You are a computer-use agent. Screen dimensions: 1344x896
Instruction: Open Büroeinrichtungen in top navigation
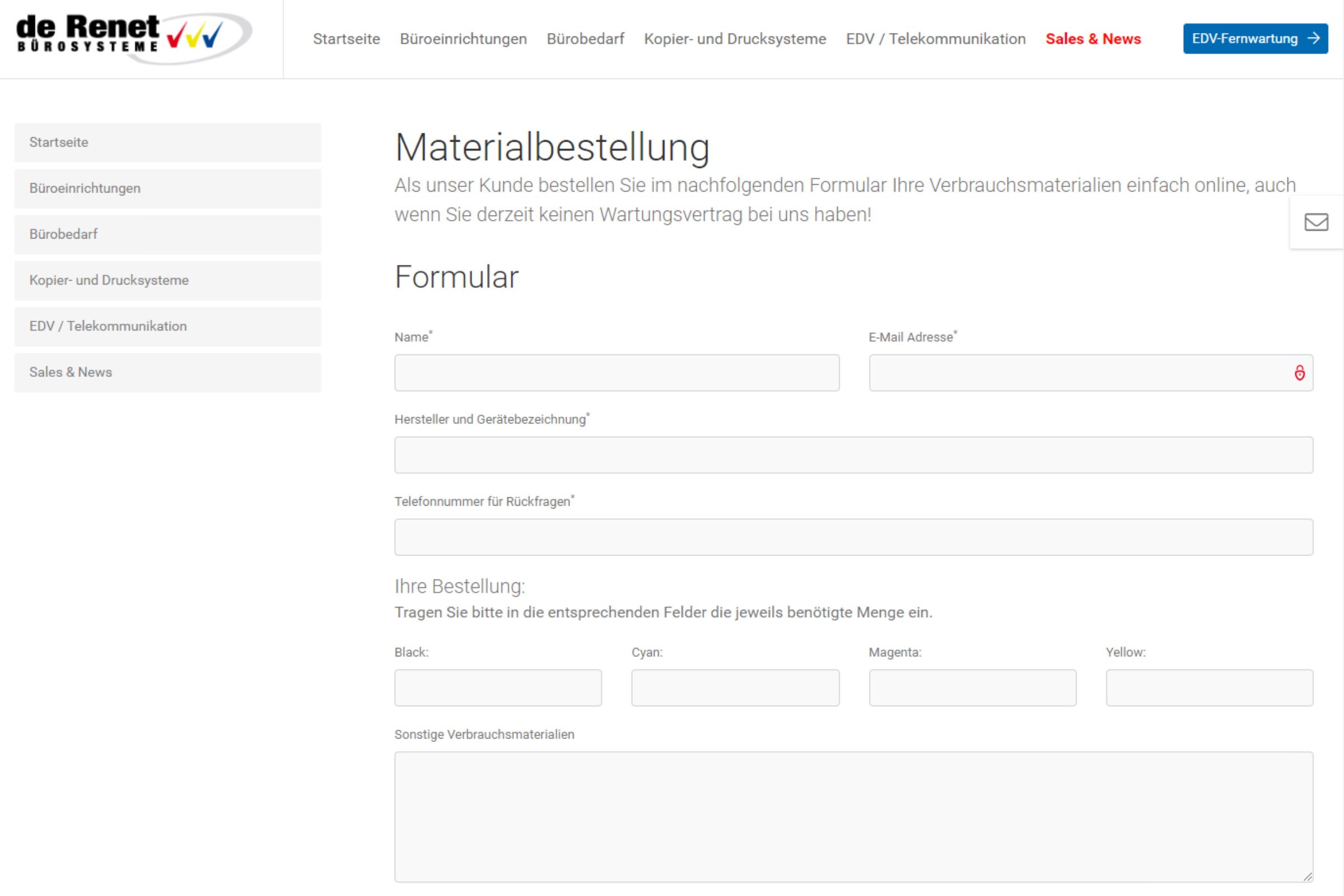(463, 39)
